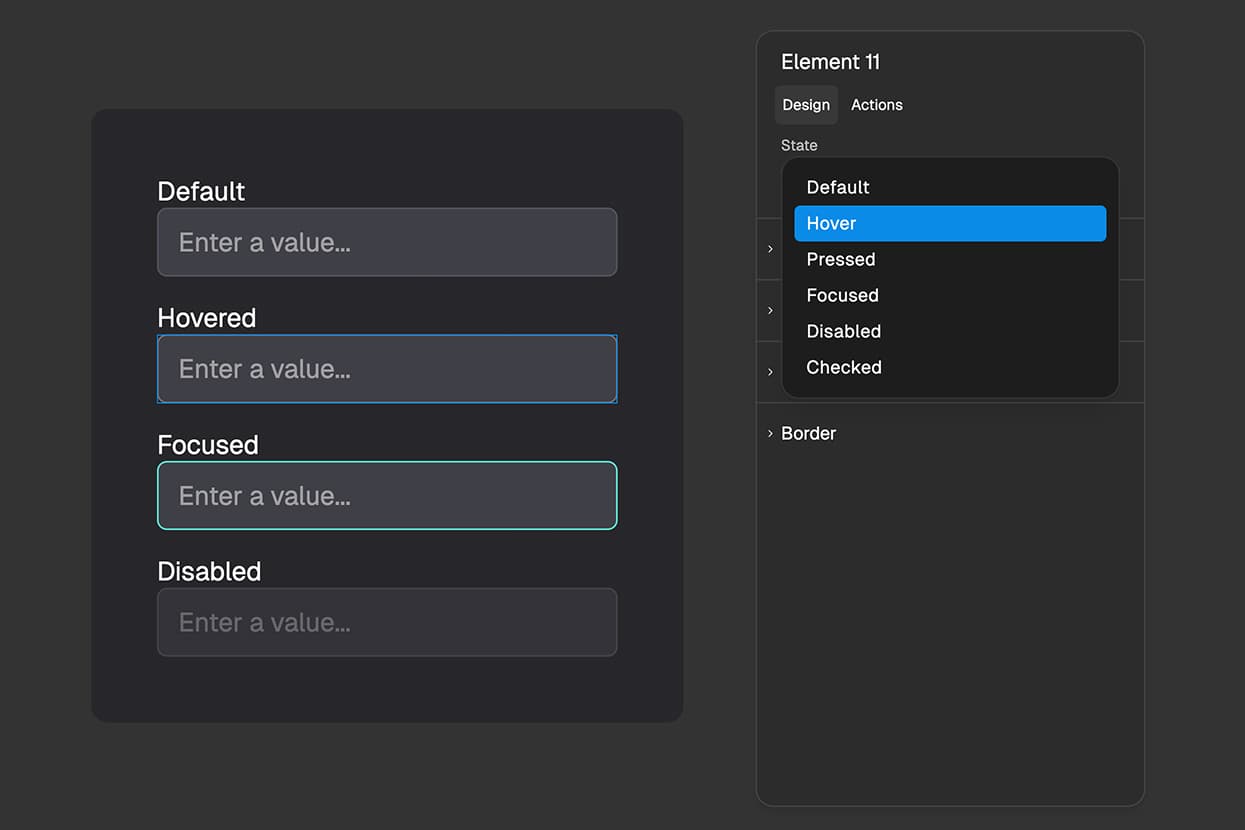Switch to the Design tab
The width and height of the screenshot is (1245, 830).
pos(806,105)
